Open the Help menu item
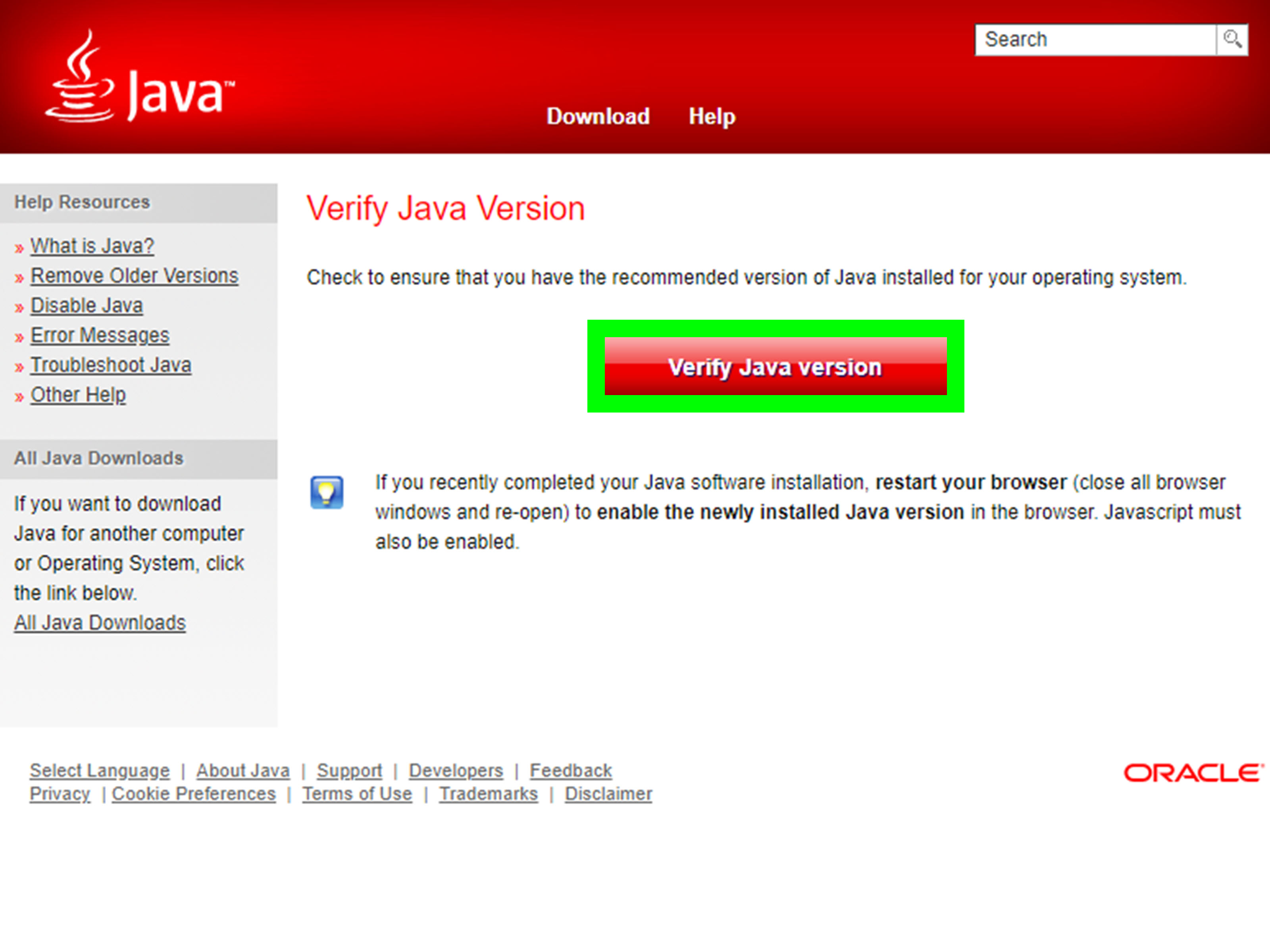 711,117
